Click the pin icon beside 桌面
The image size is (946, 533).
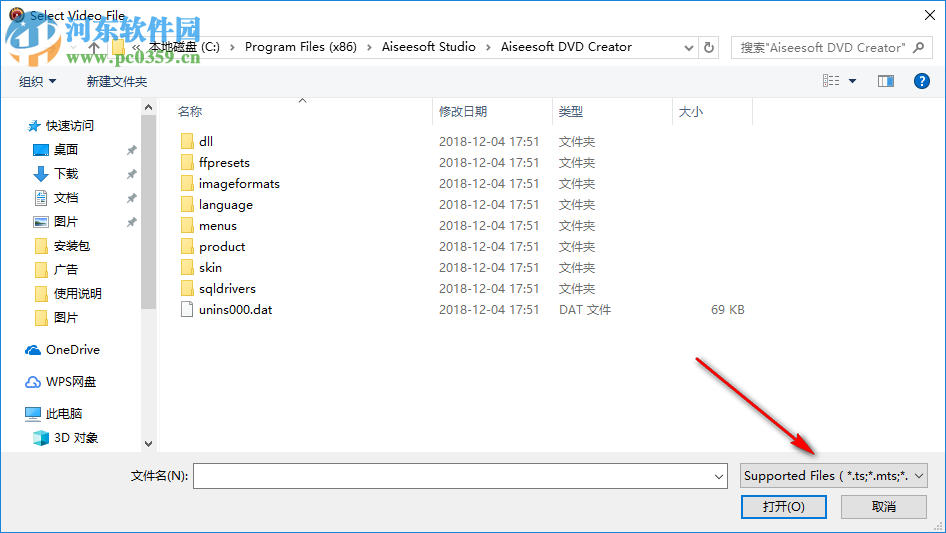132,150
